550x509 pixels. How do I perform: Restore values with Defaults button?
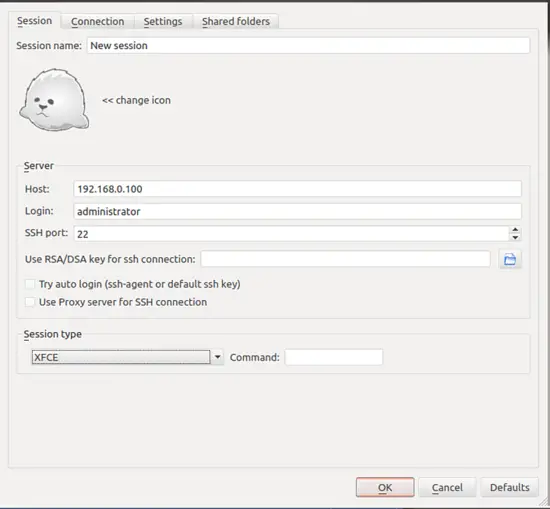(510, 487)
